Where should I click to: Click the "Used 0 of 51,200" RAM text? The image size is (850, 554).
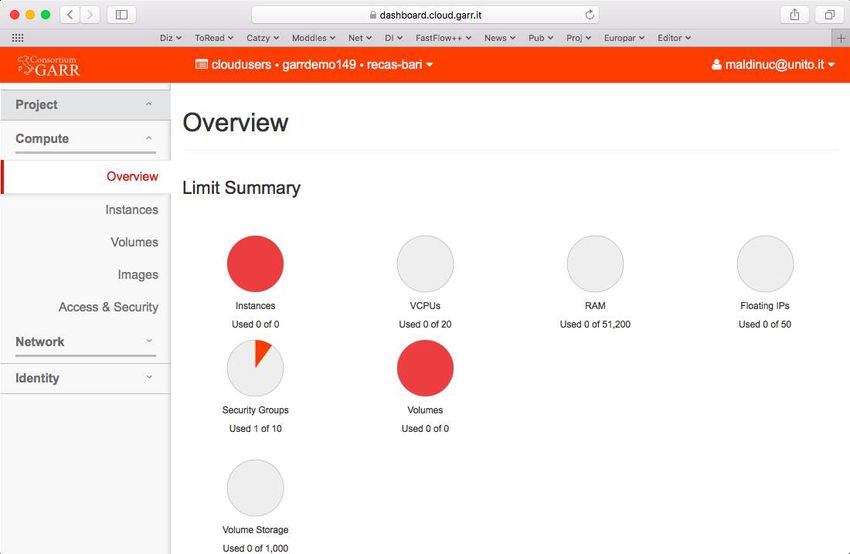tap(595, 324)
